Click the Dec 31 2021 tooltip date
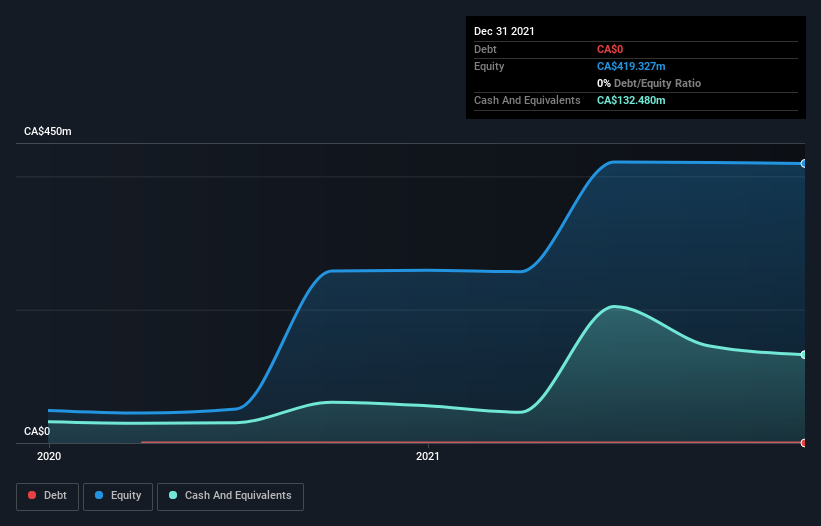 pyautogui.click(x=504, y=31)
